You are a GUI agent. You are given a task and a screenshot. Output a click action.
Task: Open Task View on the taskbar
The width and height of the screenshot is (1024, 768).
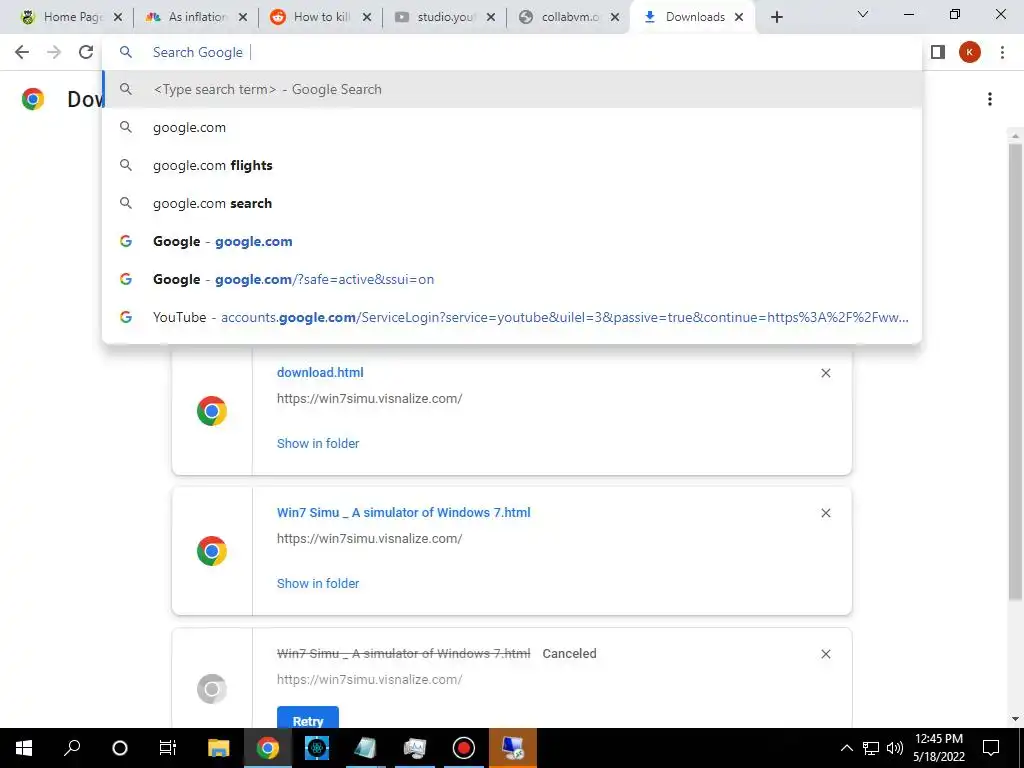point(168,748)
